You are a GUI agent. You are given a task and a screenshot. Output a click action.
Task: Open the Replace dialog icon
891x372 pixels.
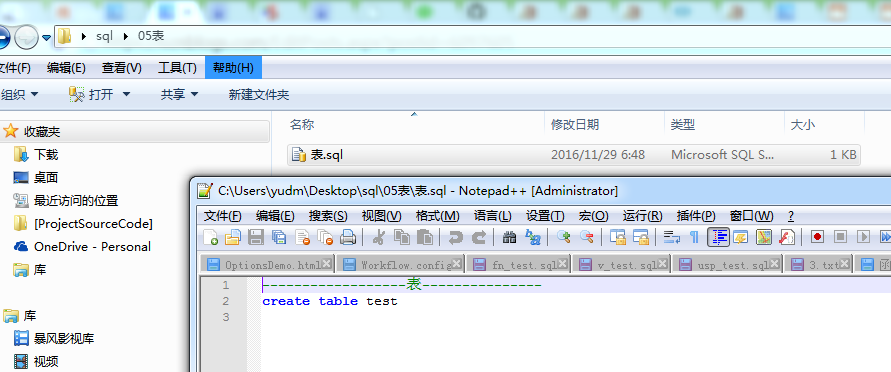click(x=532, y=237)
